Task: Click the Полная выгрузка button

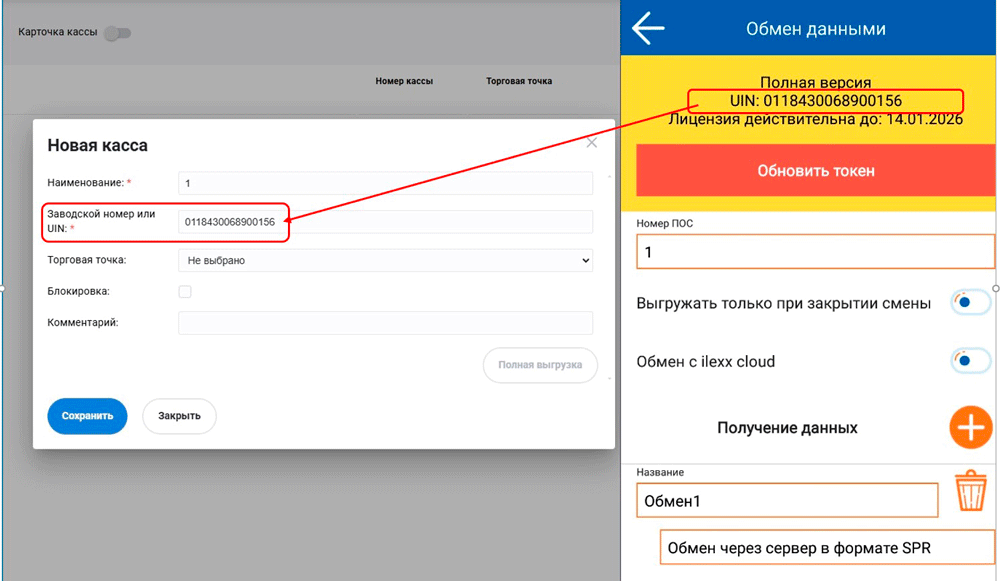Action: coord(540,365)
